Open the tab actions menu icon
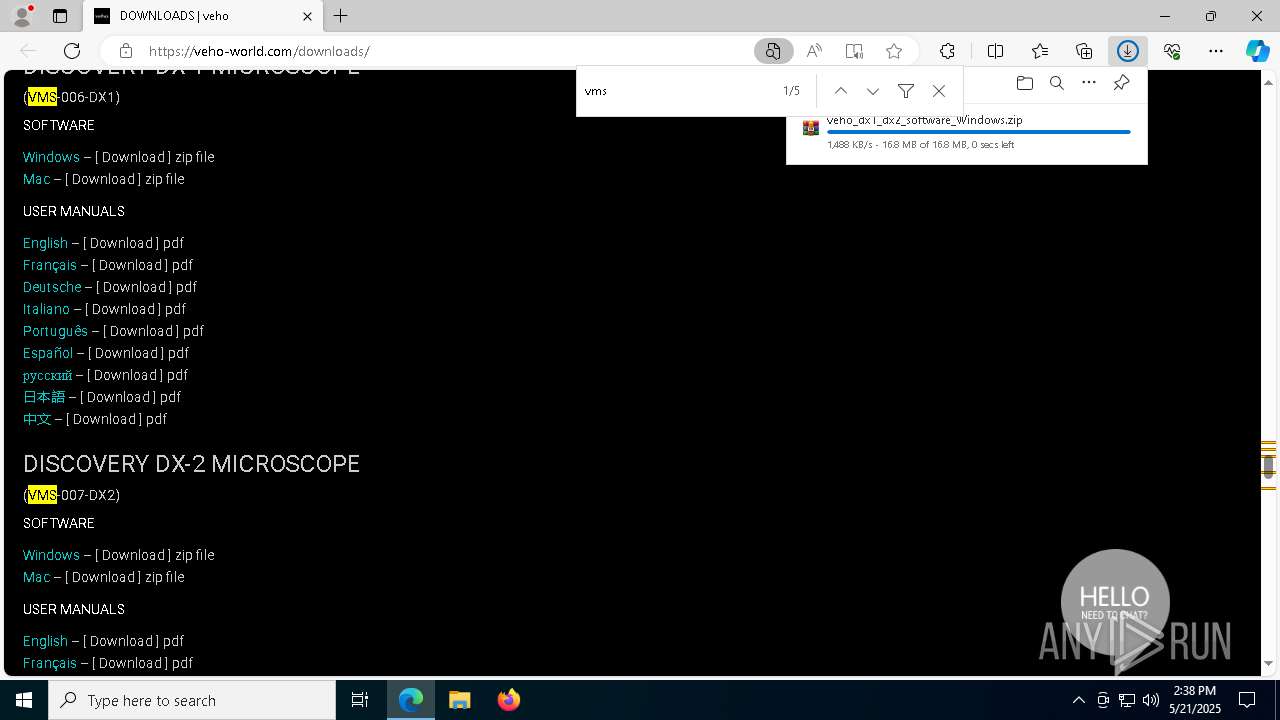Screen dimensions: 1280x720 point(60,16)
